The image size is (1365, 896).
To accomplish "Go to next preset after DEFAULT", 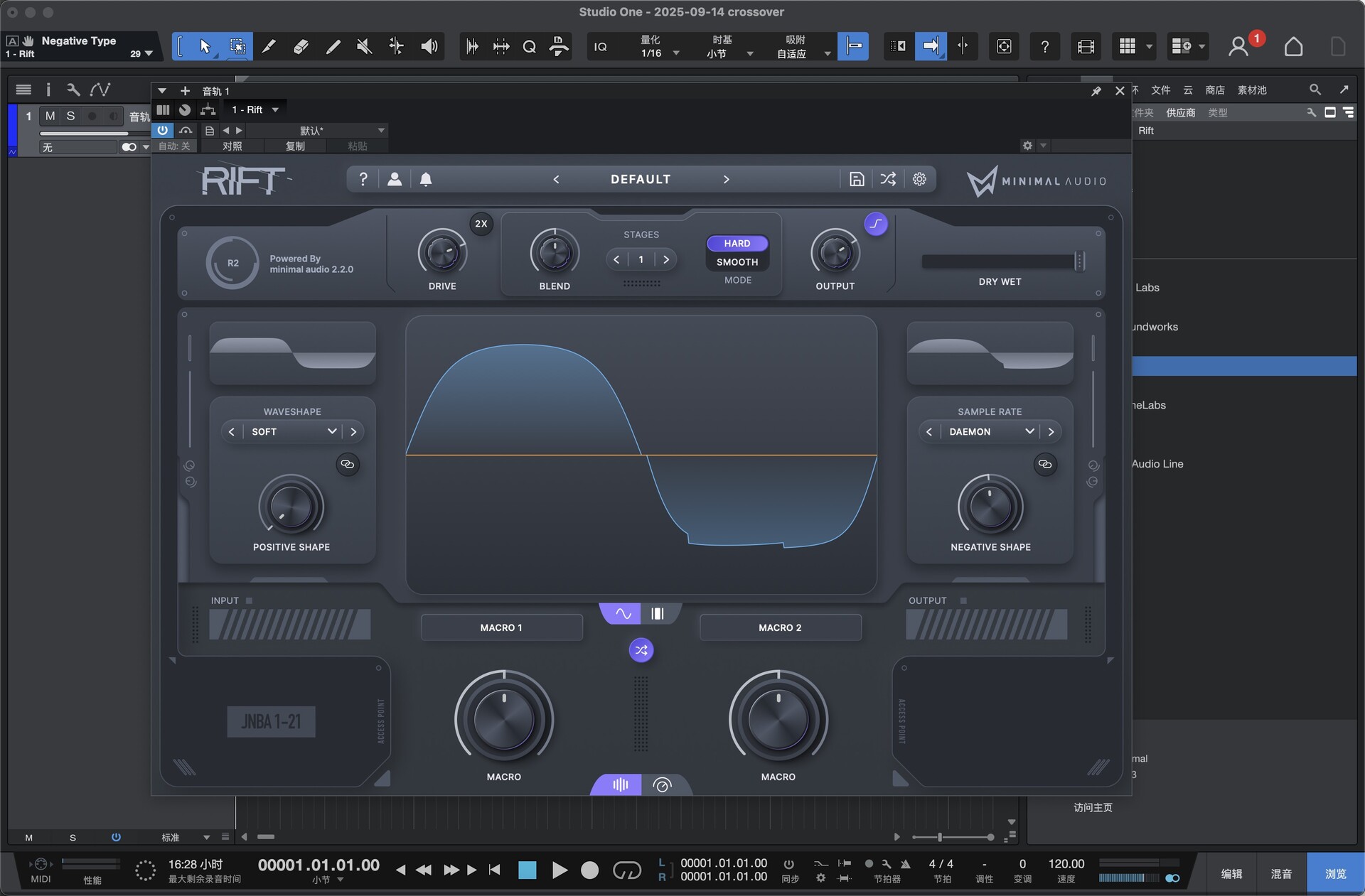I will point(726,179).
